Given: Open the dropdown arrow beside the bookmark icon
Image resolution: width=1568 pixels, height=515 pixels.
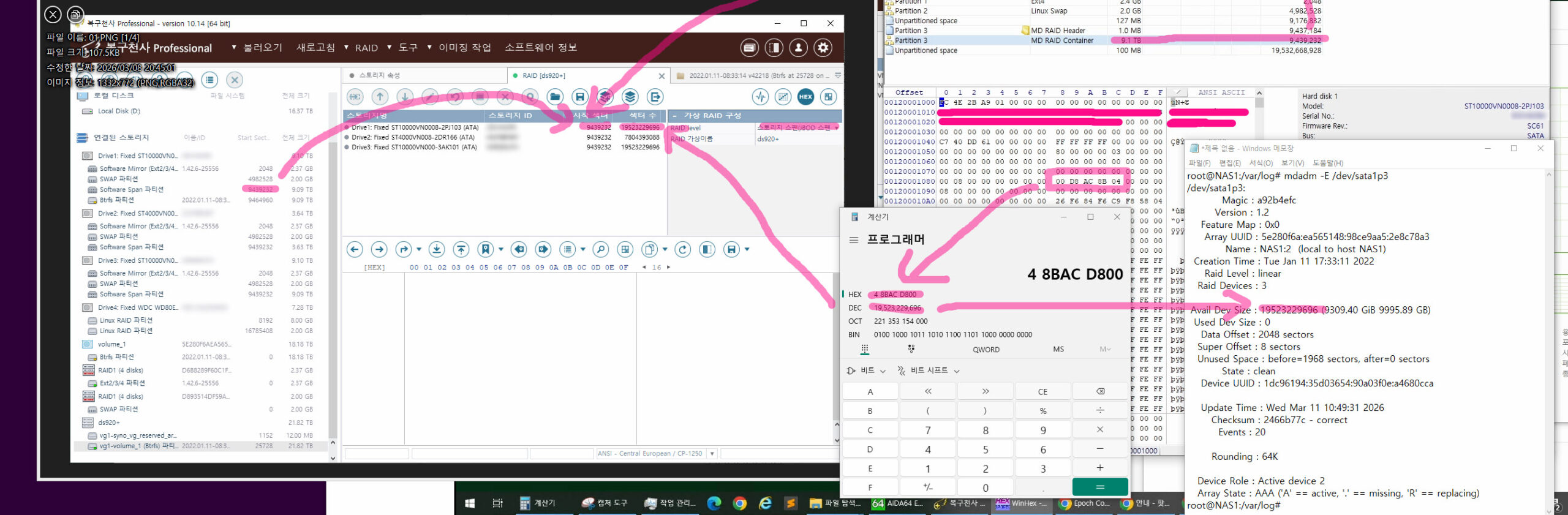Looking at the screenshot, I should click(501, 249).
